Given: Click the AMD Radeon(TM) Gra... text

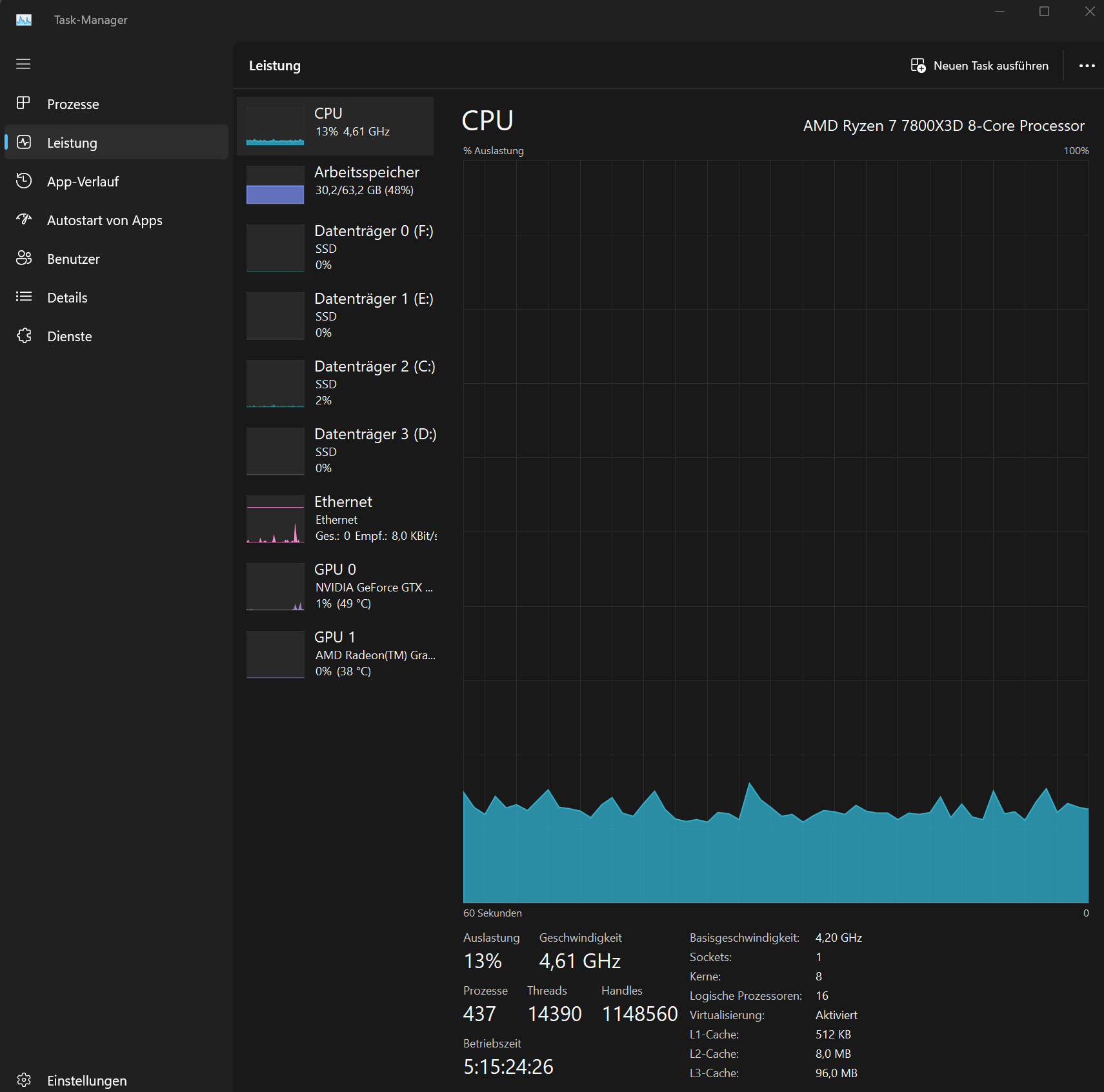Looking at the screenshot, I should [x=376, y=655].
